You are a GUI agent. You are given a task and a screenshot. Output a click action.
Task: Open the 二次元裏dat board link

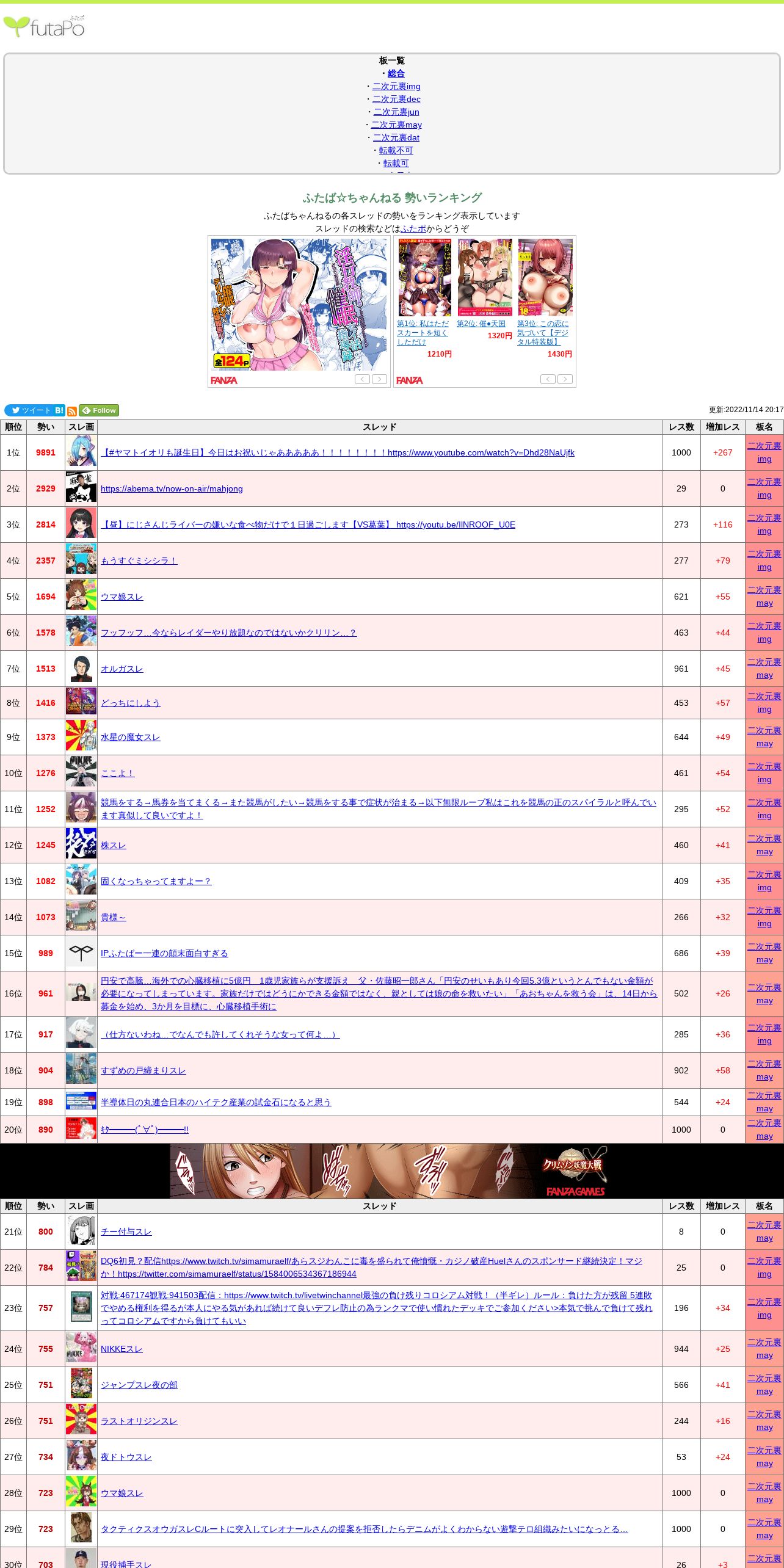pos(396,137)
